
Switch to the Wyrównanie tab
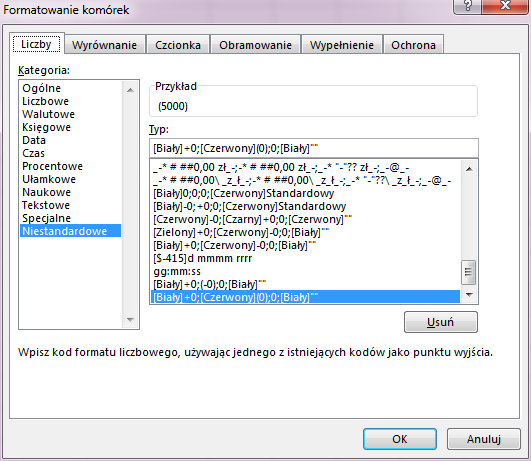tap(104, 45)
